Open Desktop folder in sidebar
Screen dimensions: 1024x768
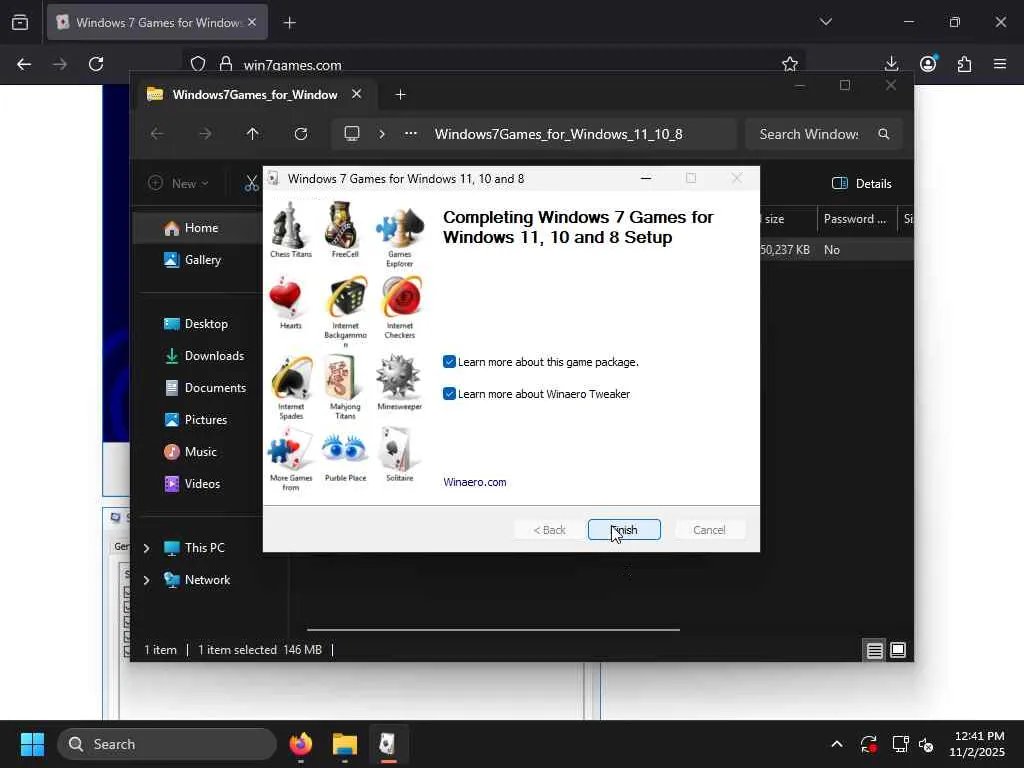click(x=206, y=324)
